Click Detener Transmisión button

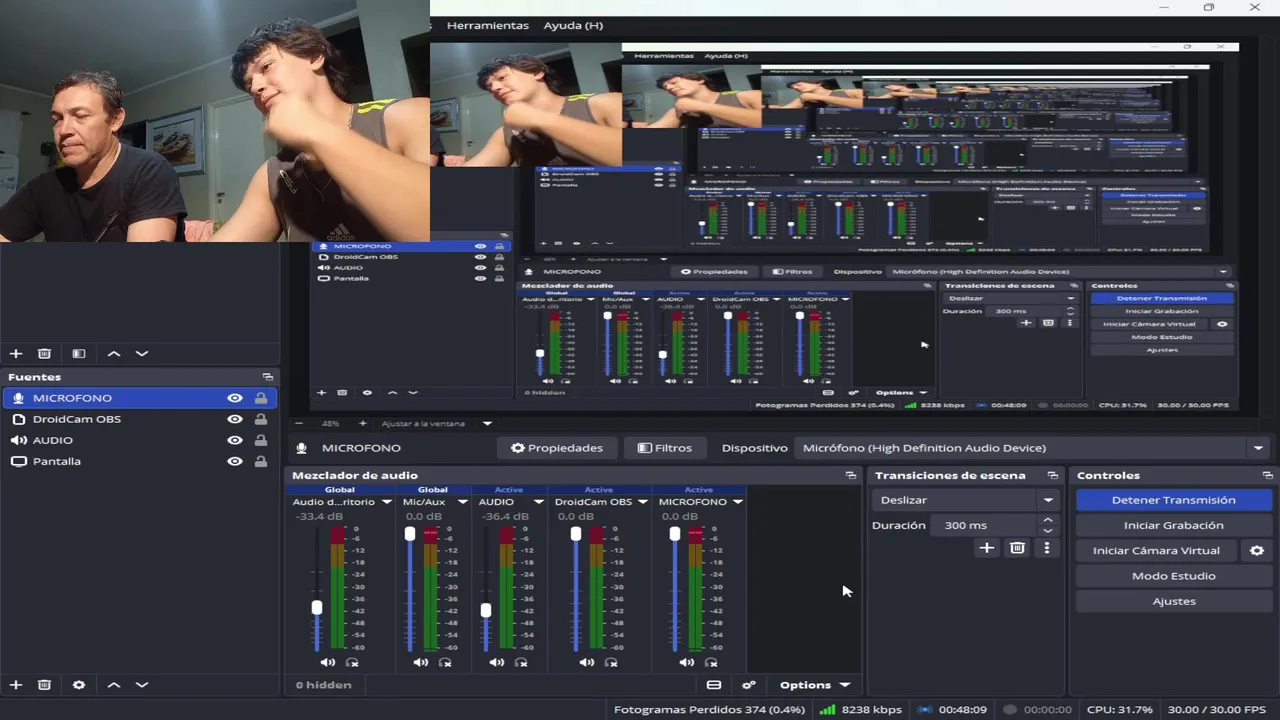(1174, 500)
